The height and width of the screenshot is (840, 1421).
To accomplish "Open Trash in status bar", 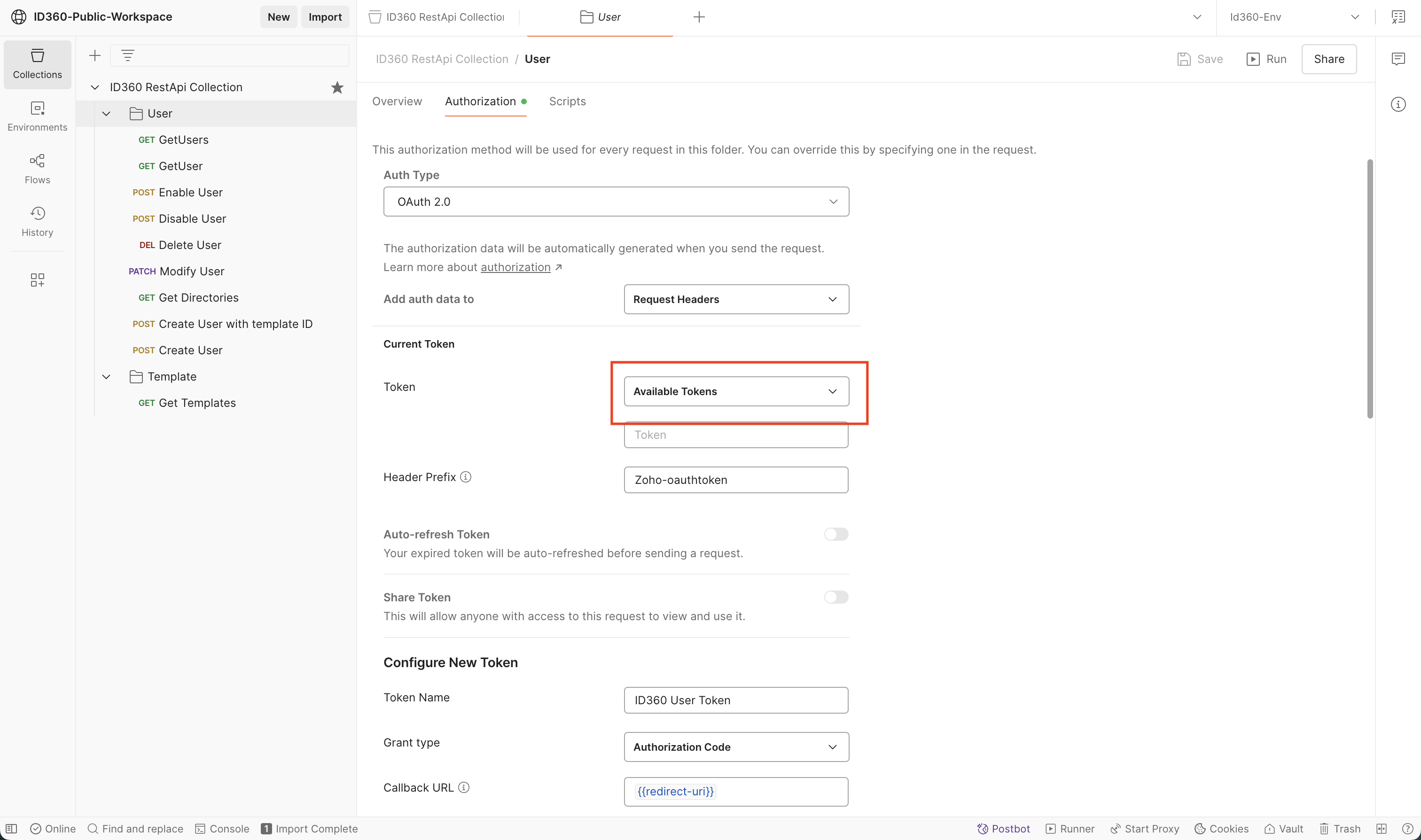I will click(1340, 829).
